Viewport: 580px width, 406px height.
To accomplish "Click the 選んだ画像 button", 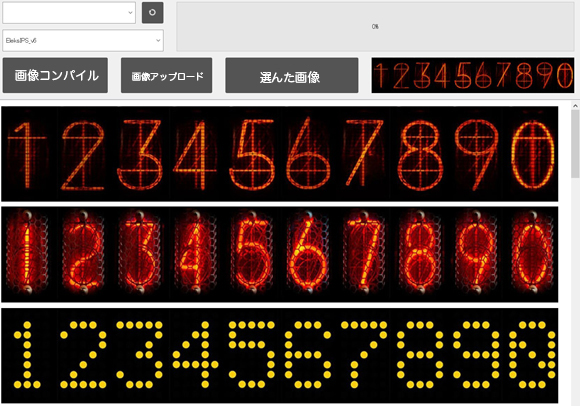I will 292,75.
